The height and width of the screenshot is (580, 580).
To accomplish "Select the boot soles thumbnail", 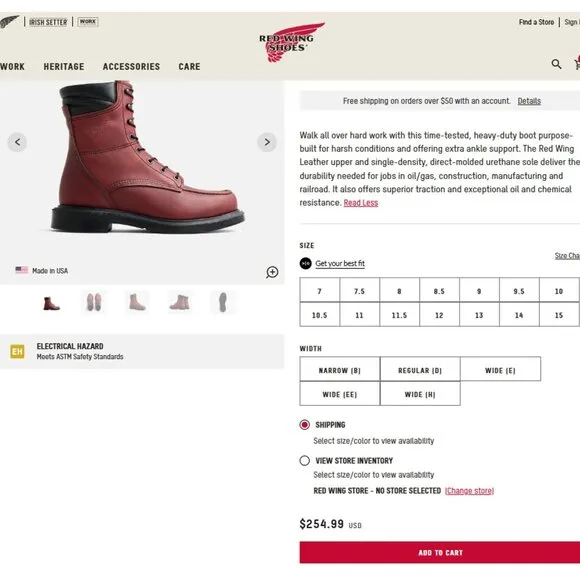I will (x=94, y=302).
